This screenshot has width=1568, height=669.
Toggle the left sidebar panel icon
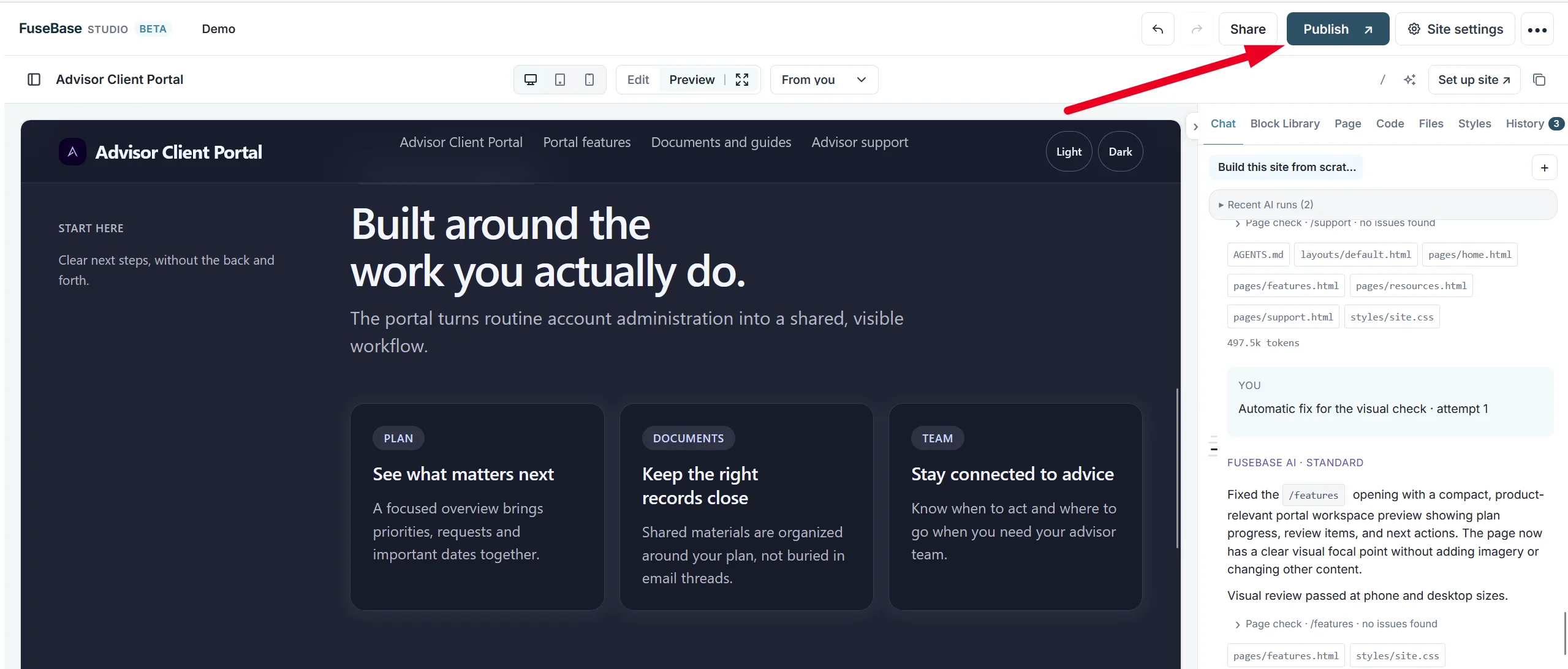pos(34,80)
